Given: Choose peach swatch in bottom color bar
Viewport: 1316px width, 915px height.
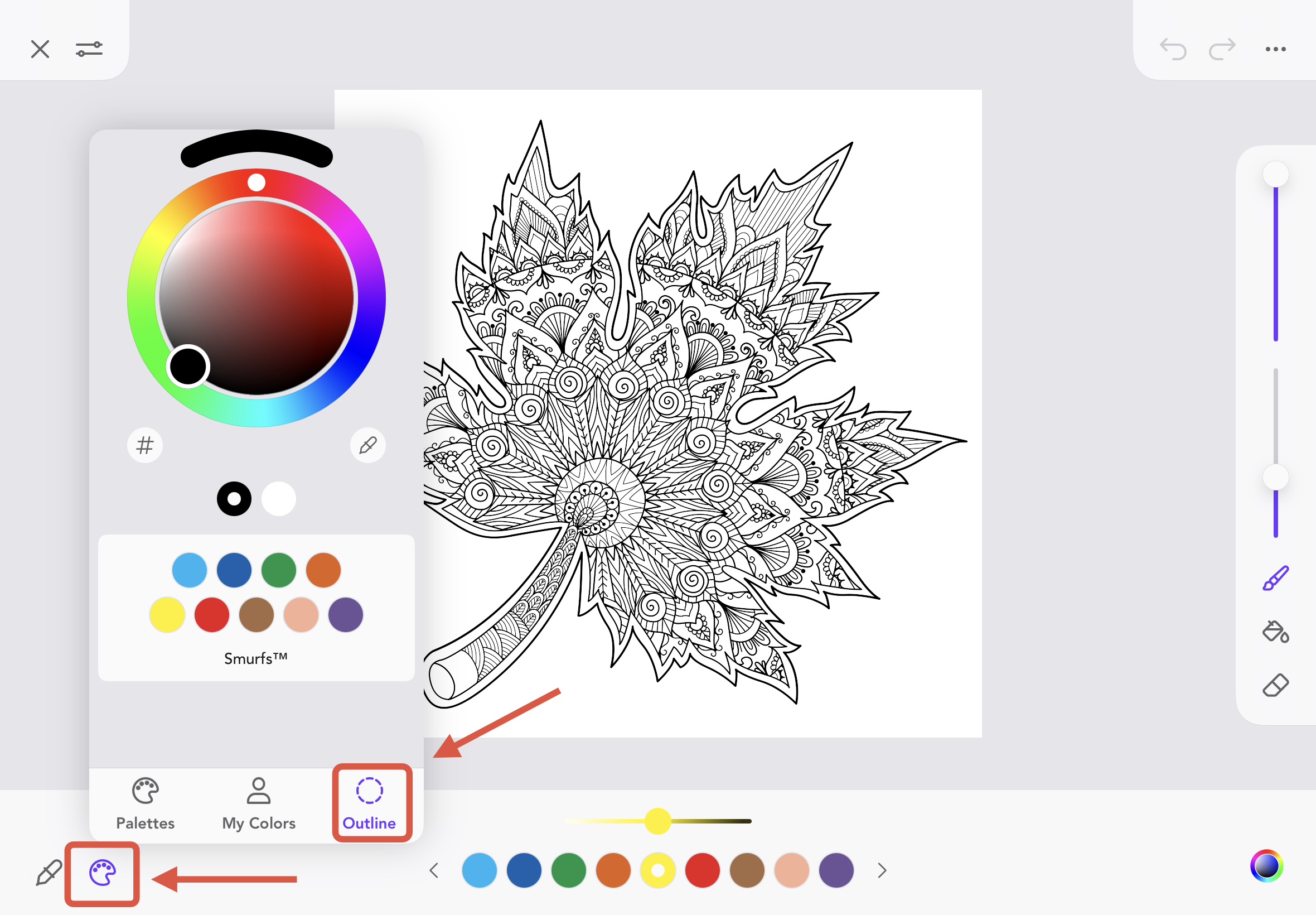Looking at the screenshot, I should [x=792, y=870].
